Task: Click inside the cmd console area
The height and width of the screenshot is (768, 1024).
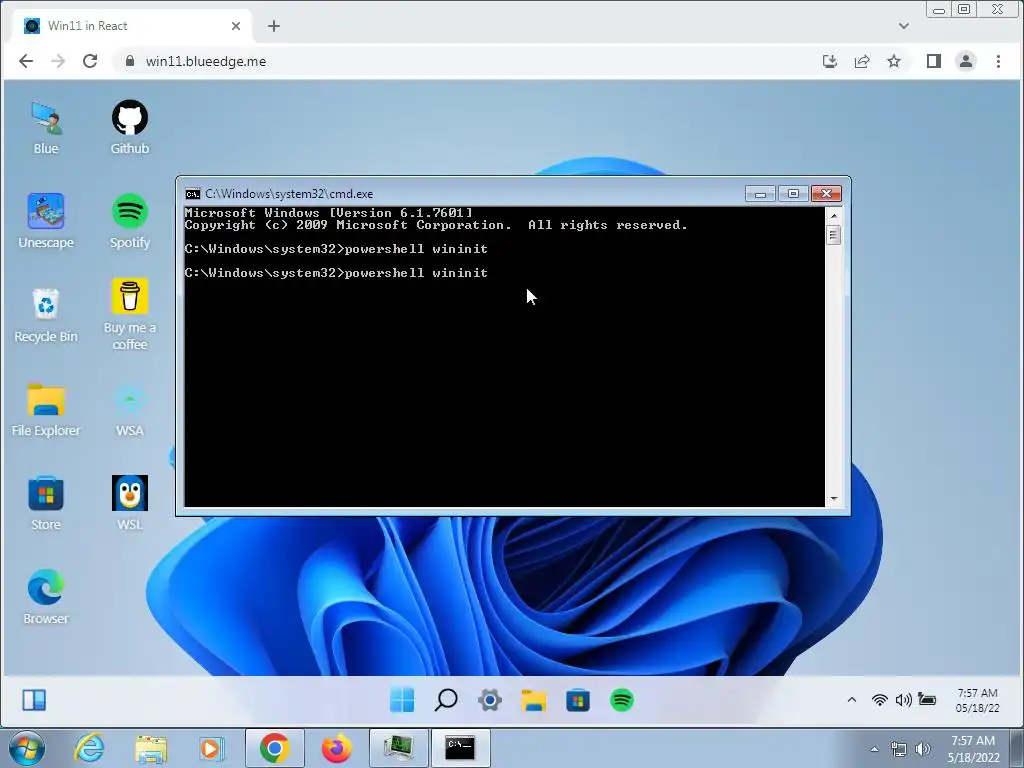Action: [x=504, y=357]
